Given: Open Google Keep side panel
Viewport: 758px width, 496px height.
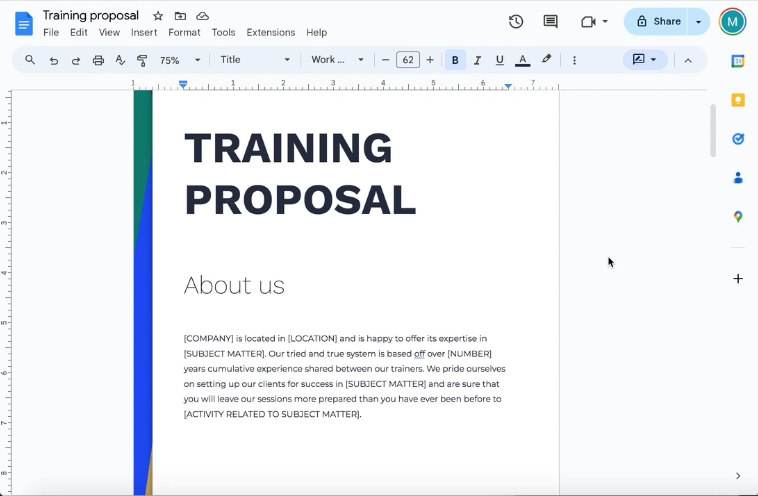Looking at the screenshot, I should coord(738,100).
